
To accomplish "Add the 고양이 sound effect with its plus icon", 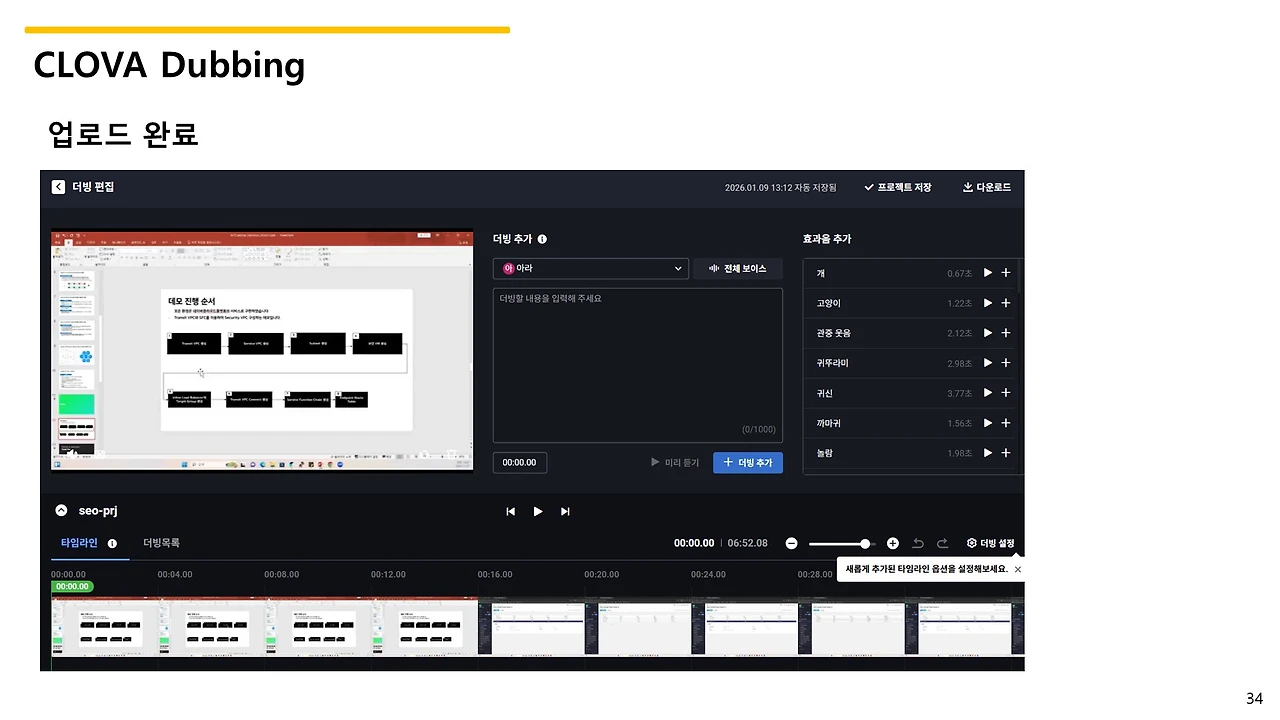I will 1006,303.
